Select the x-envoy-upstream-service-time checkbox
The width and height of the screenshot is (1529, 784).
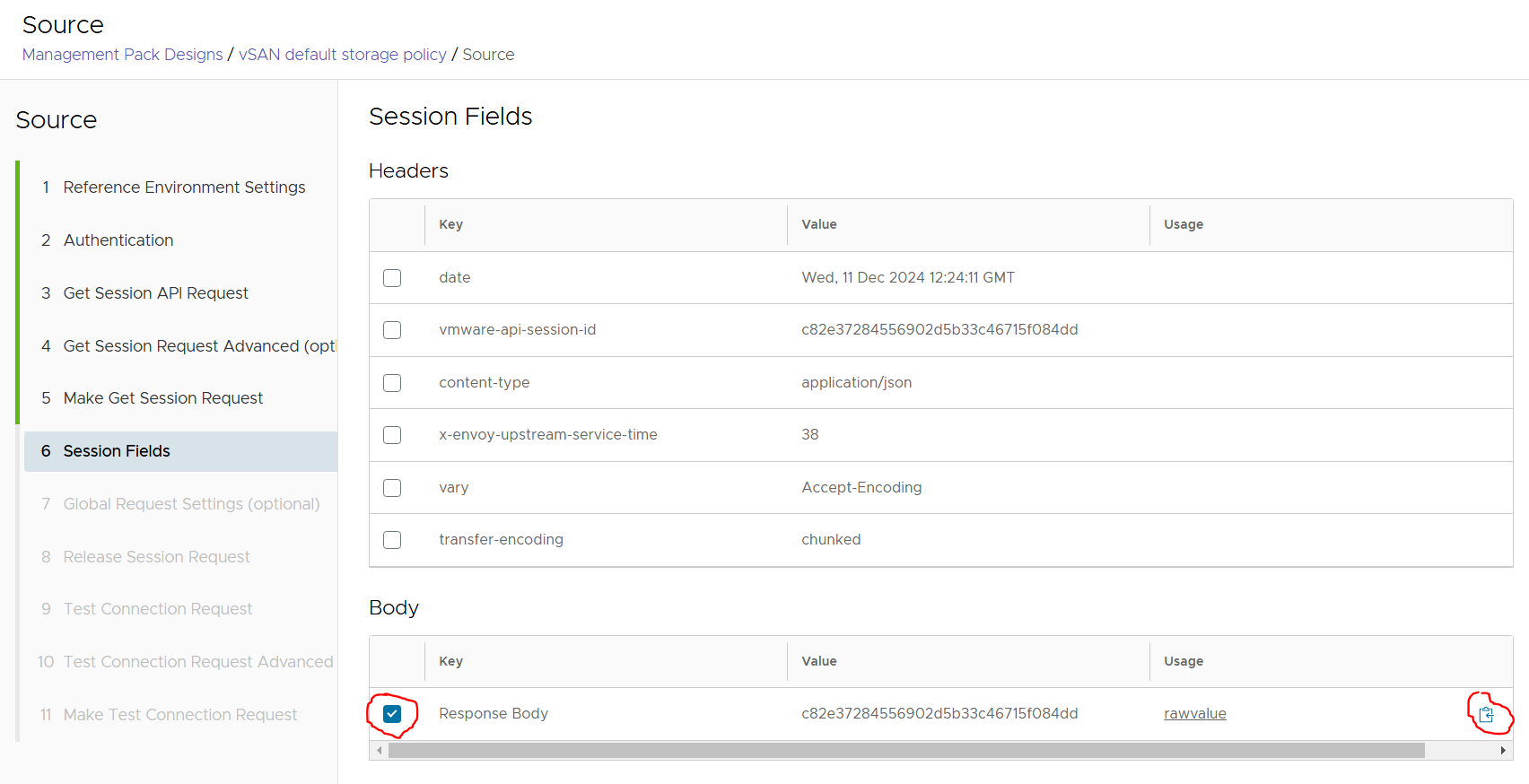coord(392,435)
